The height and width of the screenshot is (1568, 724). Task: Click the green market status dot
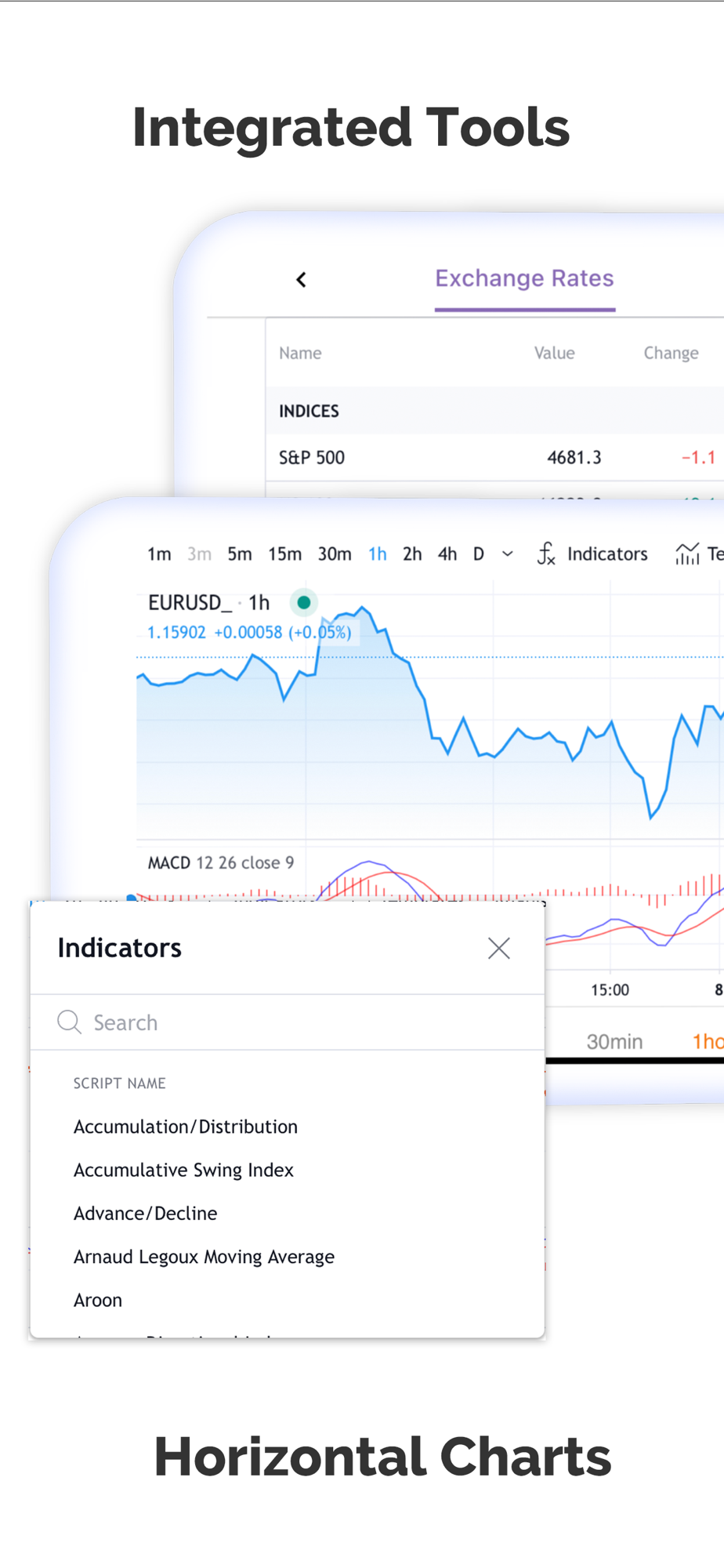[304, 603]
